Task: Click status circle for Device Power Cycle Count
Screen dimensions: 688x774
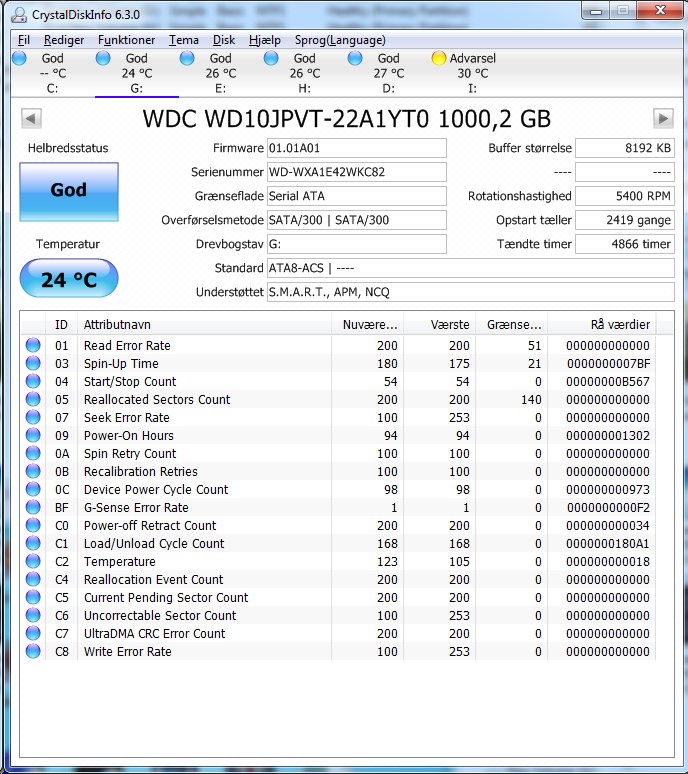Action: 33,489
